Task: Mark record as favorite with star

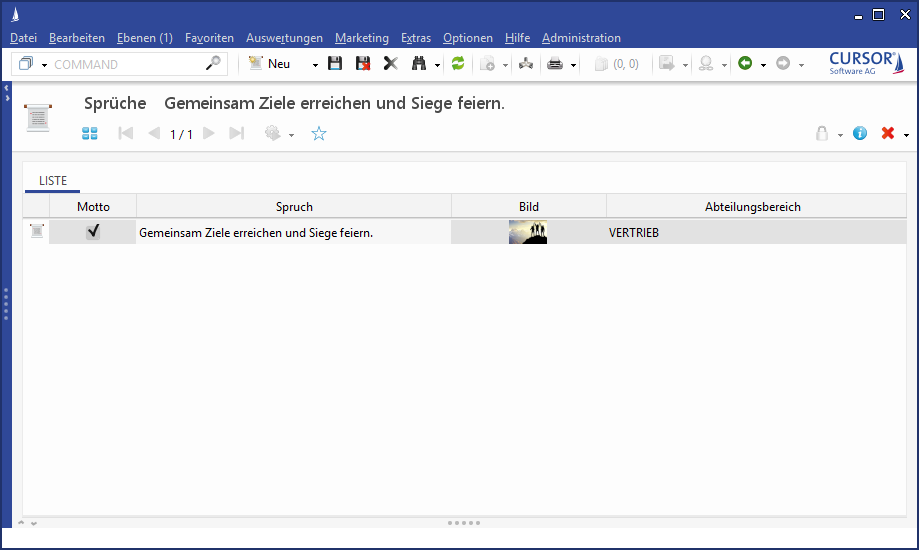Action: (319, 133)
